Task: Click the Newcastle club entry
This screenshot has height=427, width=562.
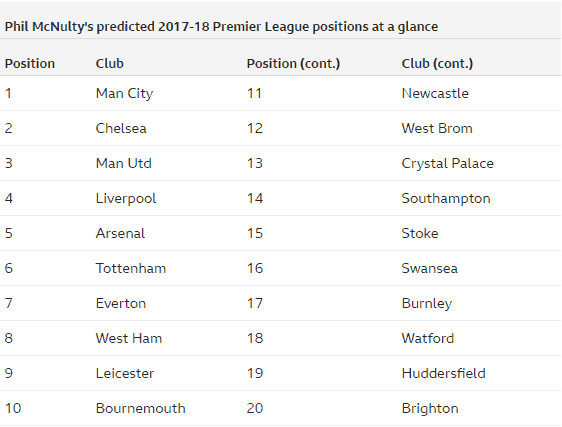Action: tap(435, 94)
